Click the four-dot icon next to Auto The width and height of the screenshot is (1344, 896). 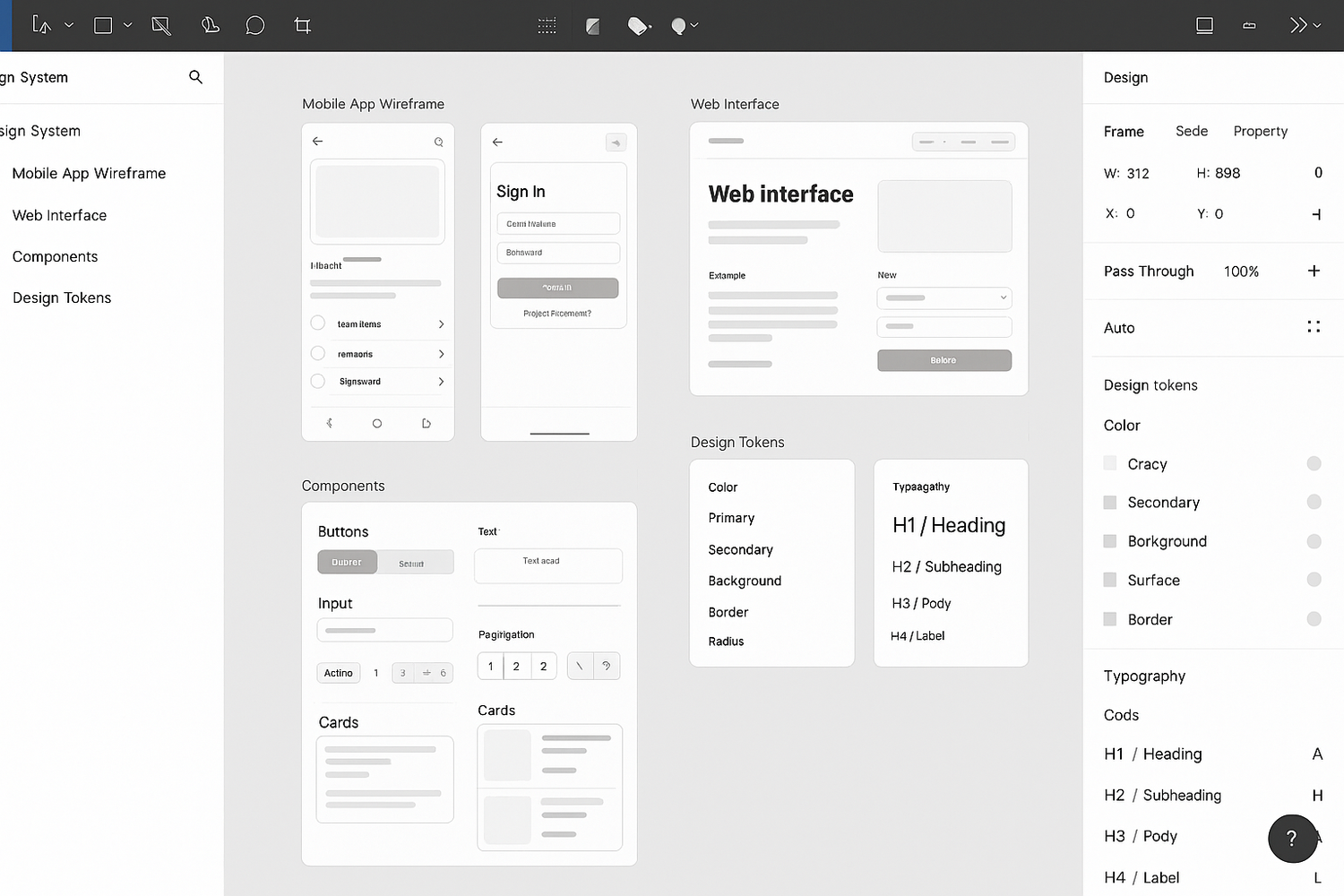(x=1314, y=327)
